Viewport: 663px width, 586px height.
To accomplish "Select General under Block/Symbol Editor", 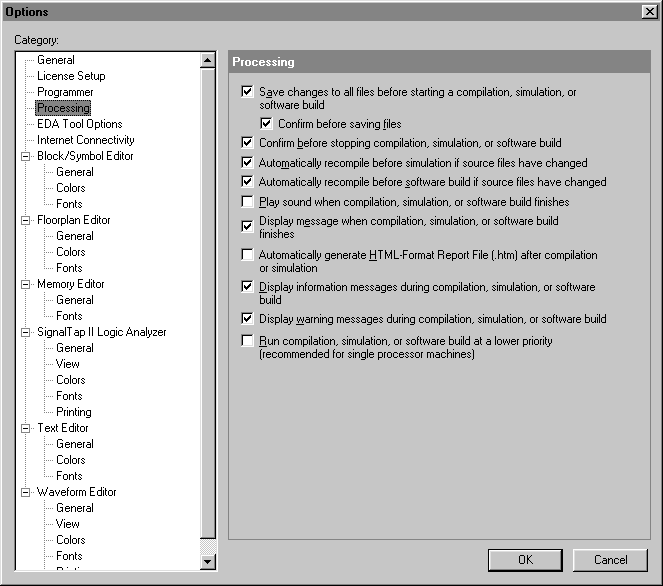I will click(x=75, y=172).
